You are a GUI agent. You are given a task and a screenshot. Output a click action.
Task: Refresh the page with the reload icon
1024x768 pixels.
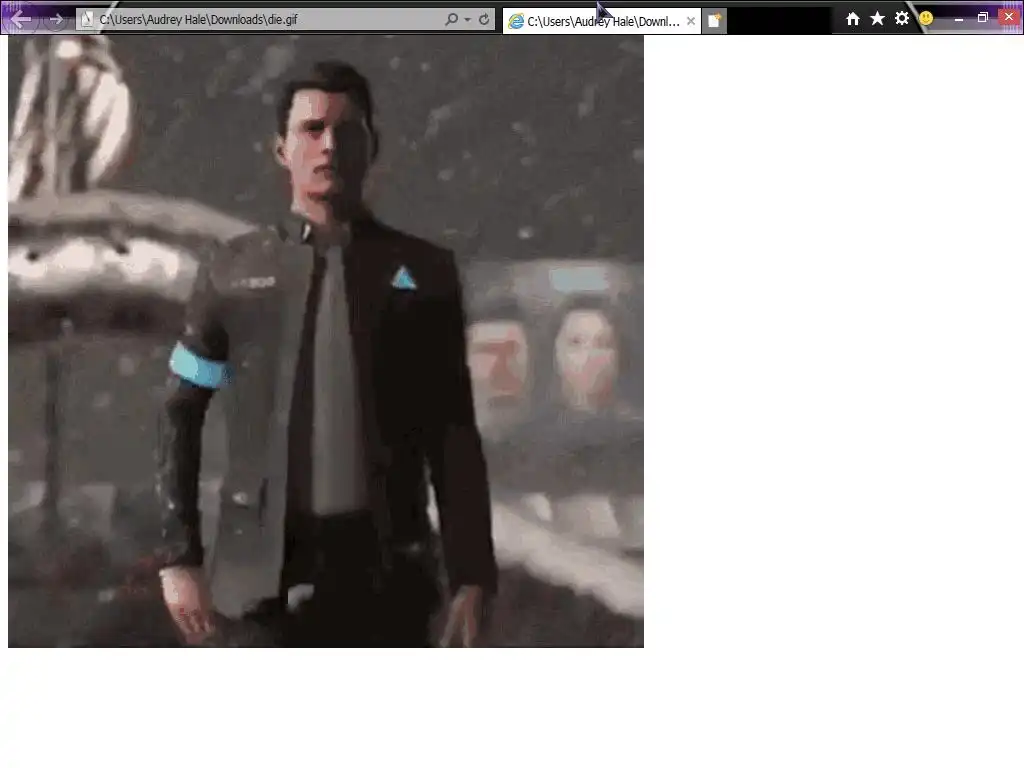[x=484, y=20]
